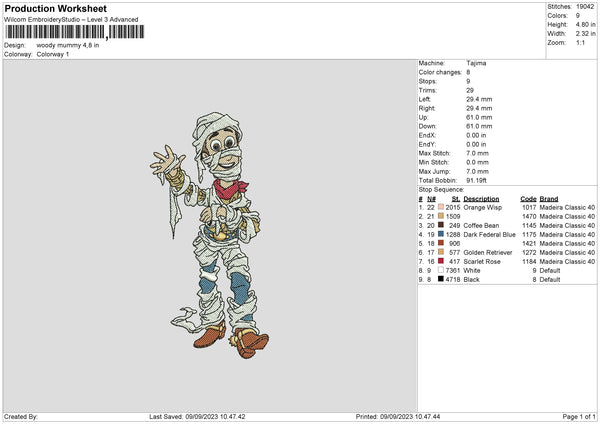This screenshot has height=424, width=600.
Task: Click the design name 'woody mummy 4,8 in'
Action: click(x=68, y=45)
